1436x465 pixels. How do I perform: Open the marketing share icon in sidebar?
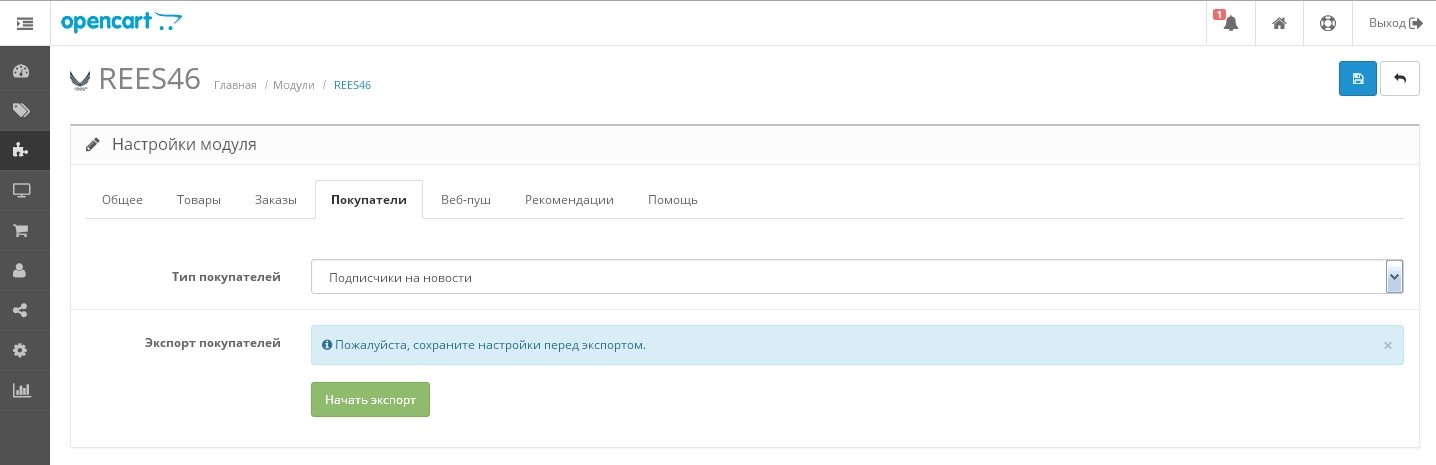pyautogui.click(x=21, y=310)
